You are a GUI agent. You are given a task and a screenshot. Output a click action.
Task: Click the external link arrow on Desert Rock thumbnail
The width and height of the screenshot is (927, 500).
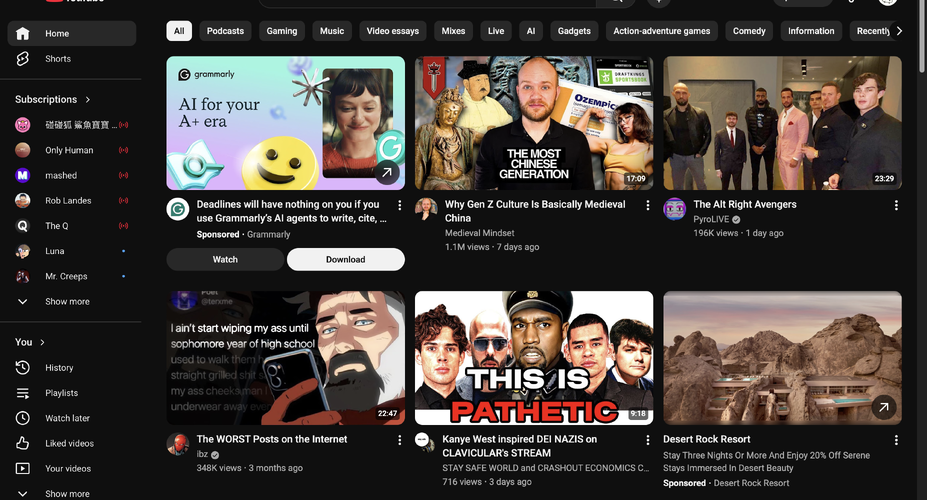click(x=884, y=407)
